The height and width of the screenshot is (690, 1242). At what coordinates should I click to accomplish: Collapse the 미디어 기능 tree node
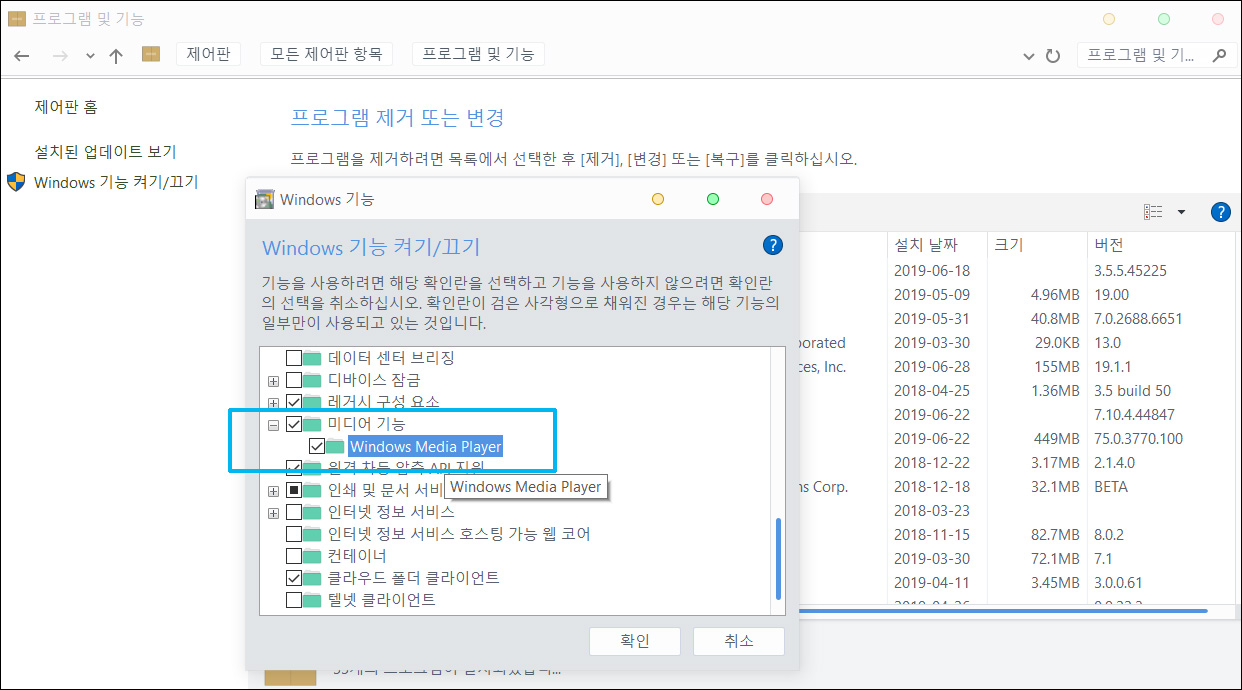(x=274, y=425)
